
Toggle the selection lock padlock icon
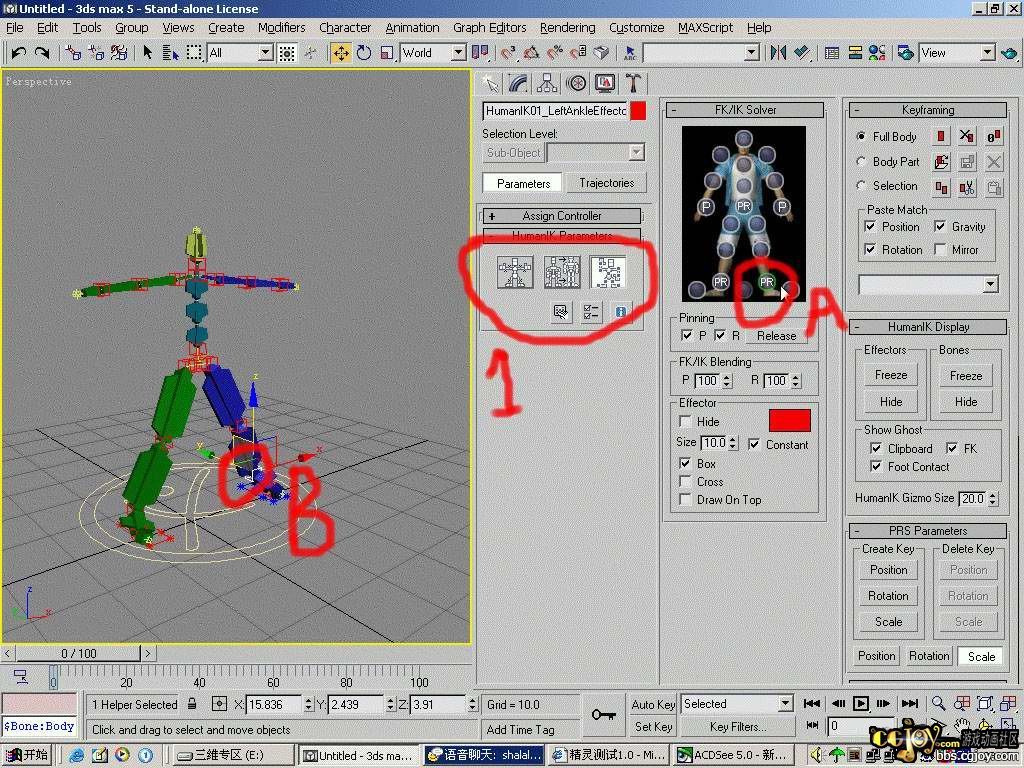coord(192,704)
